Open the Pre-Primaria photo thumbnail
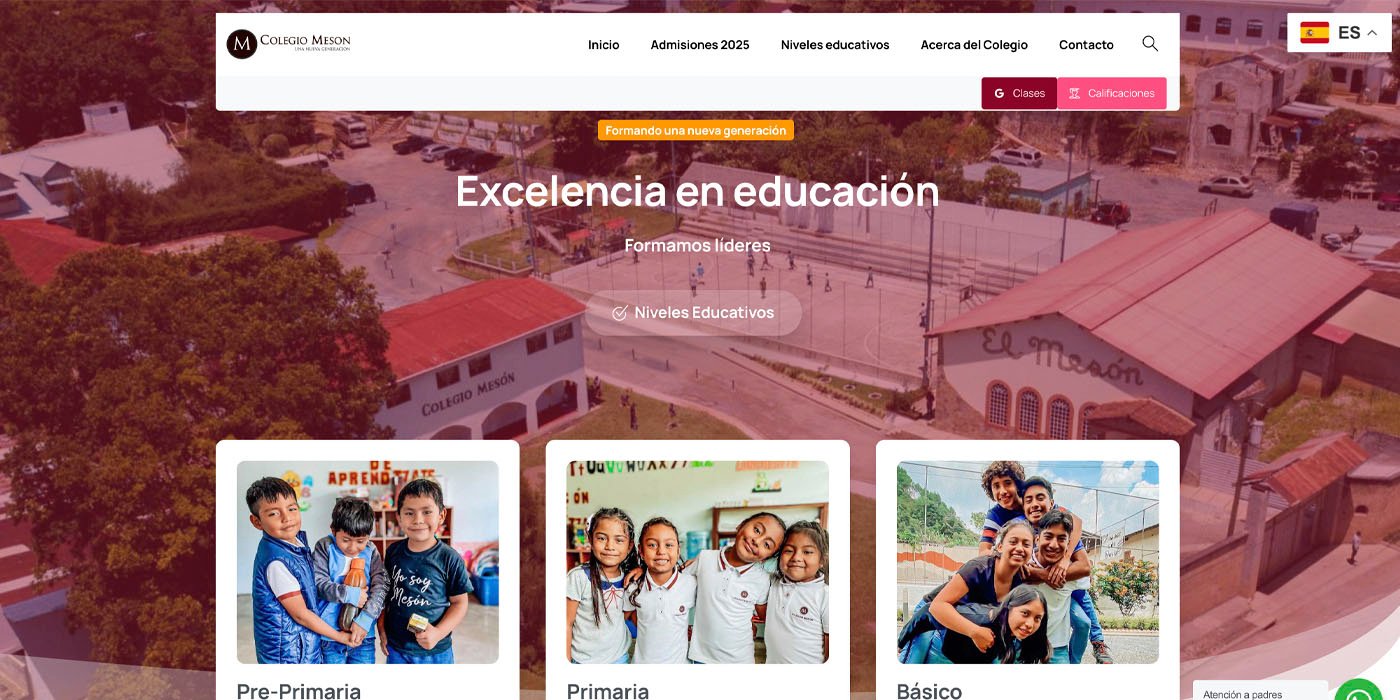Screen dimensions: 1400x700 pos(368,562)
